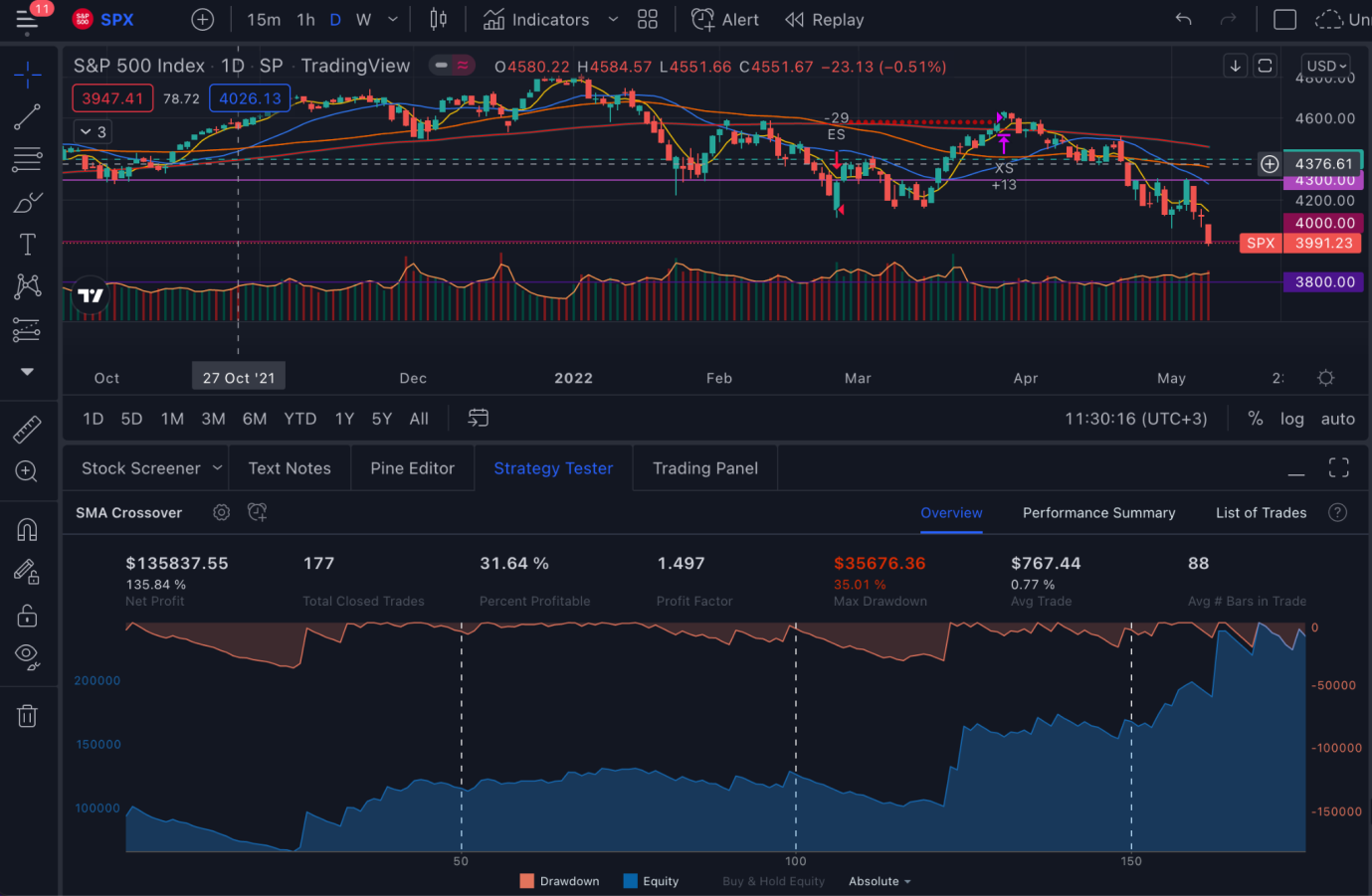Switch to the Performance Summary tab
The image size is (1372, 896).
[1098, 513]
